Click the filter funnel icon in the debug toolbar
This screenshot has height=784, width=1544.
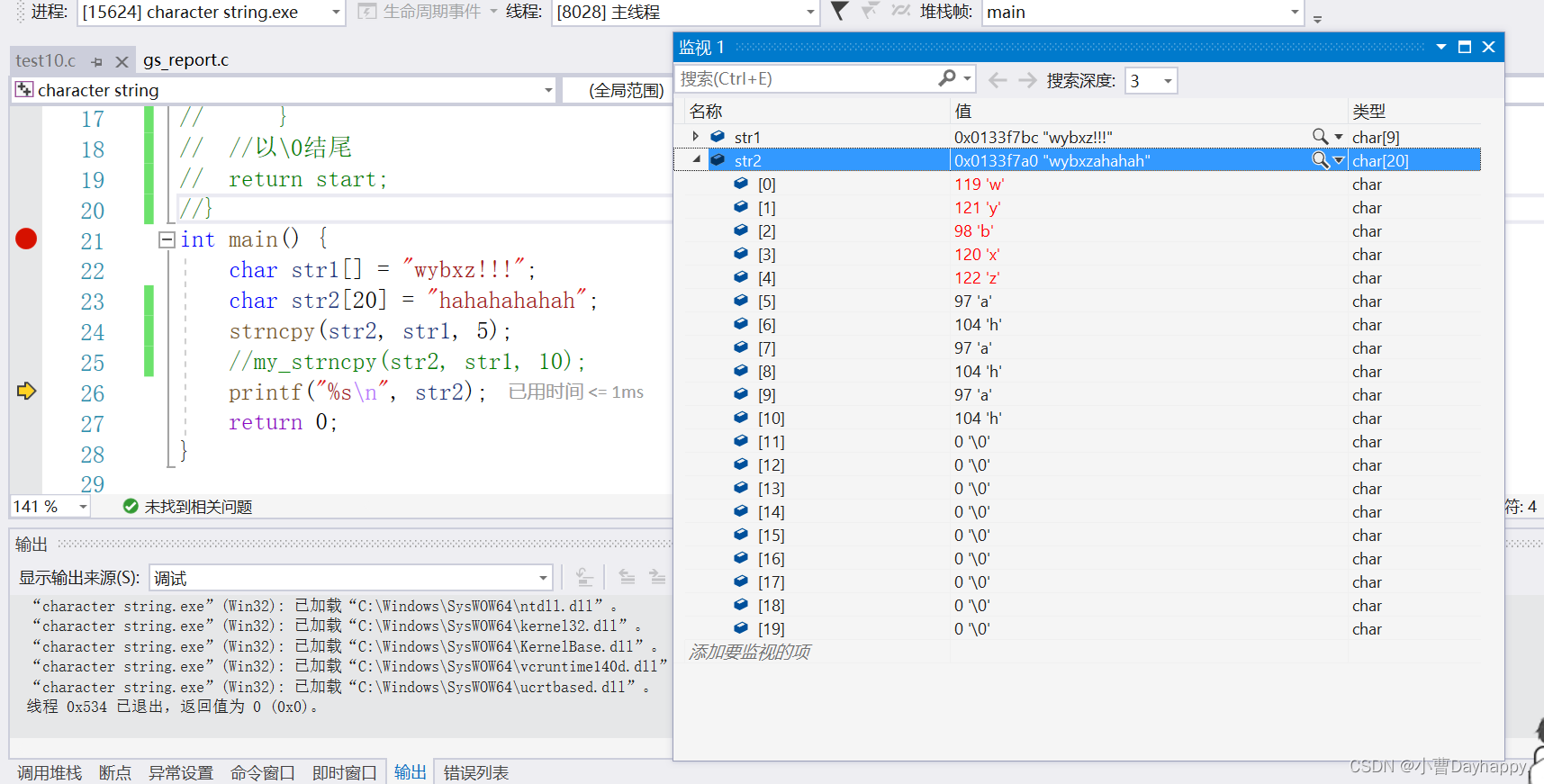[x=839, y=11]
